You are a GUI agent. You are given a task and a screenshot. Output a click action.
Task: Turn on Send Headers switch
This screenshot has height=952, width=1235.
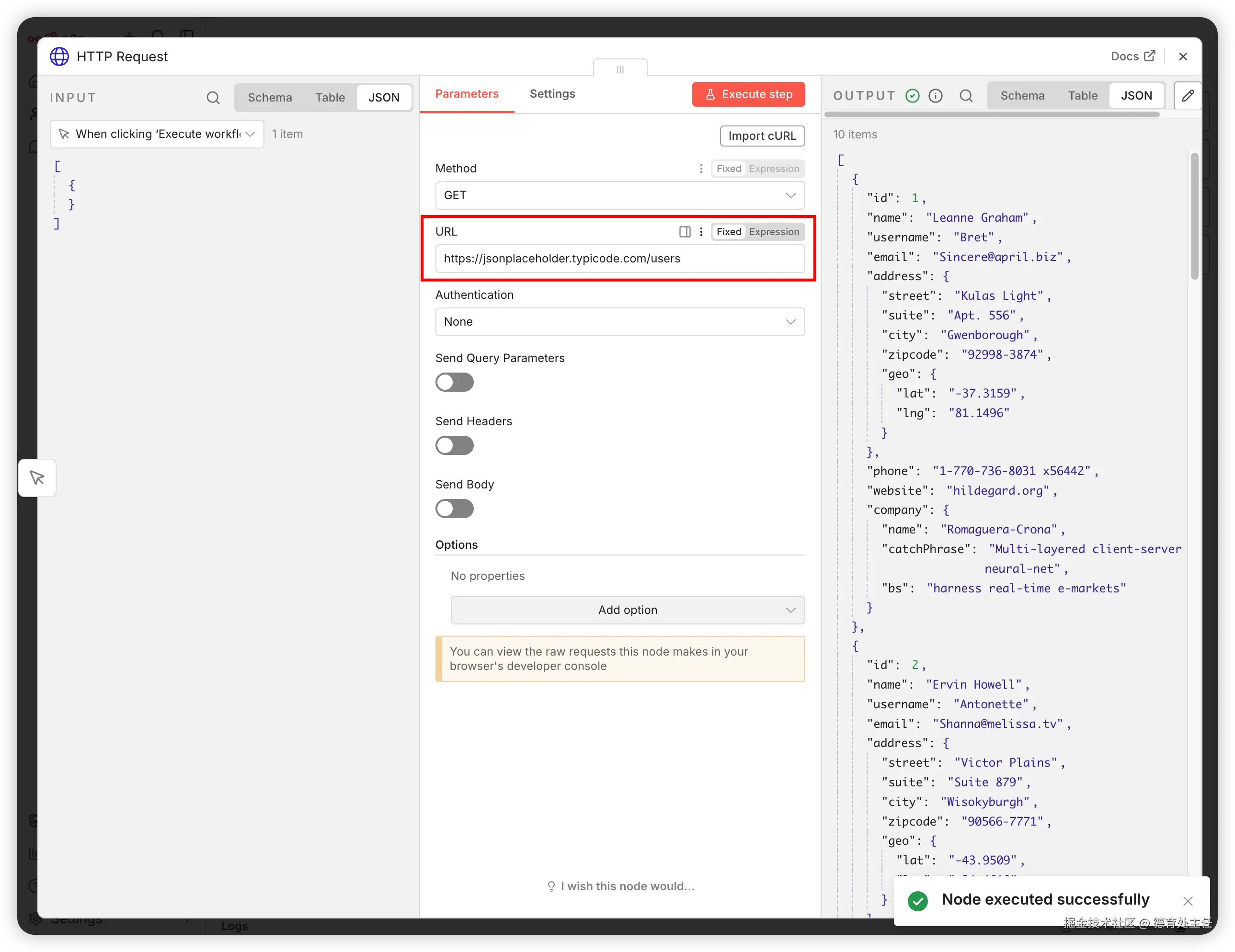(454, 446)
